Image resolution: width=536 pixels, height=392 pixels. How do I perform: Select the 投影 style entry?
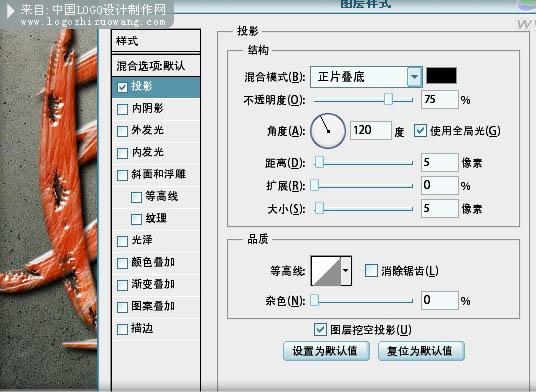(x=156, y=87)
